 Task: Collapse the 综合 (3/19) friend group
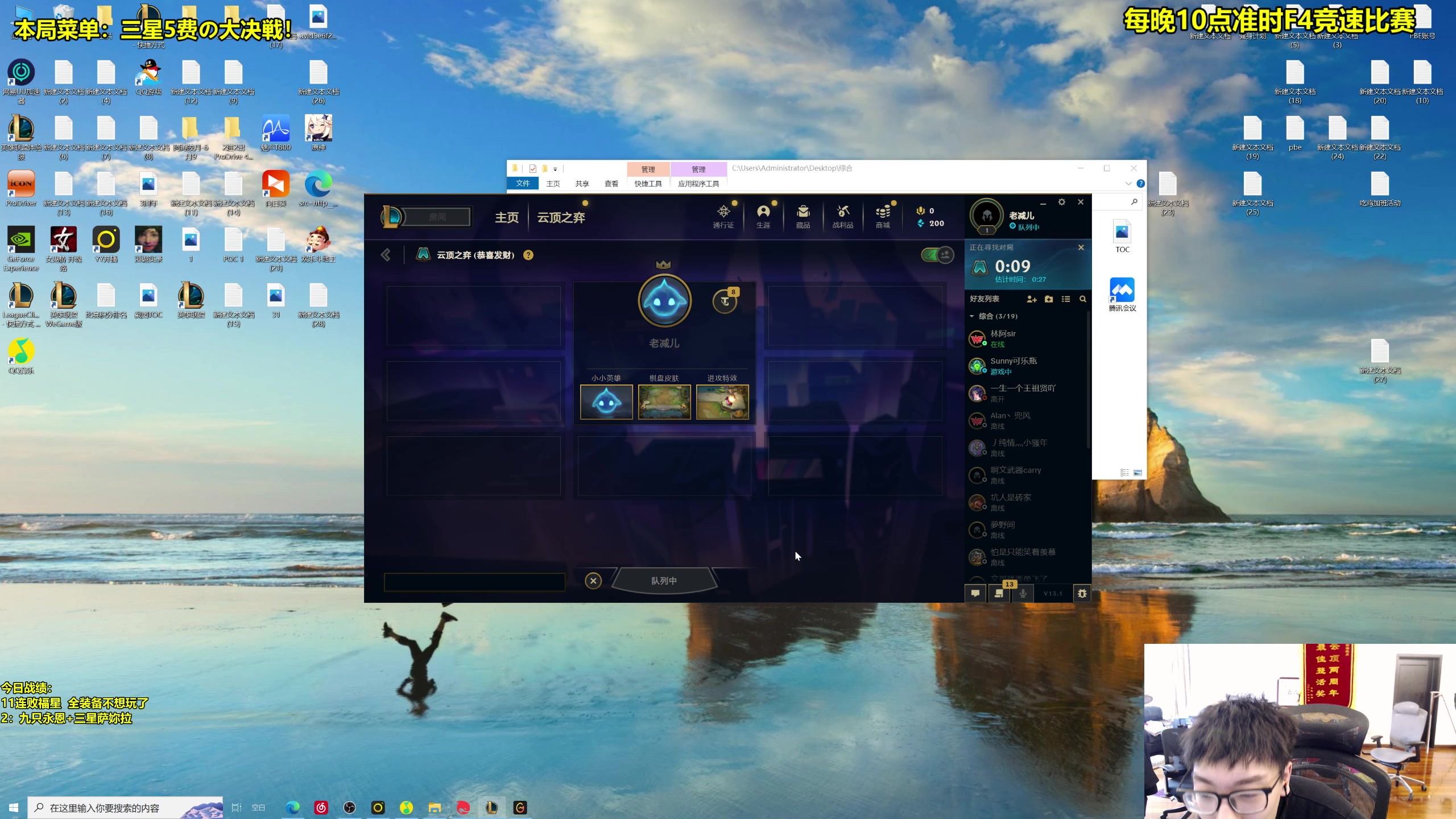point(972,316)
